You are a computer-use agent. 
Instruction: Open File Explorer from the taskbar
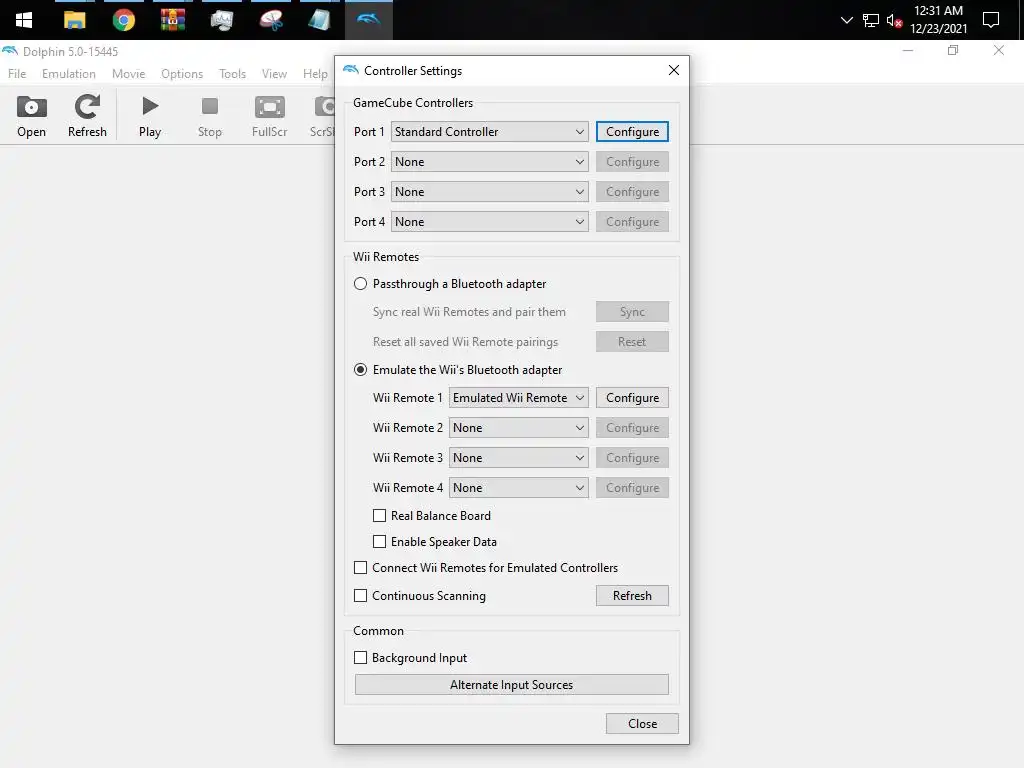(74, 20)
